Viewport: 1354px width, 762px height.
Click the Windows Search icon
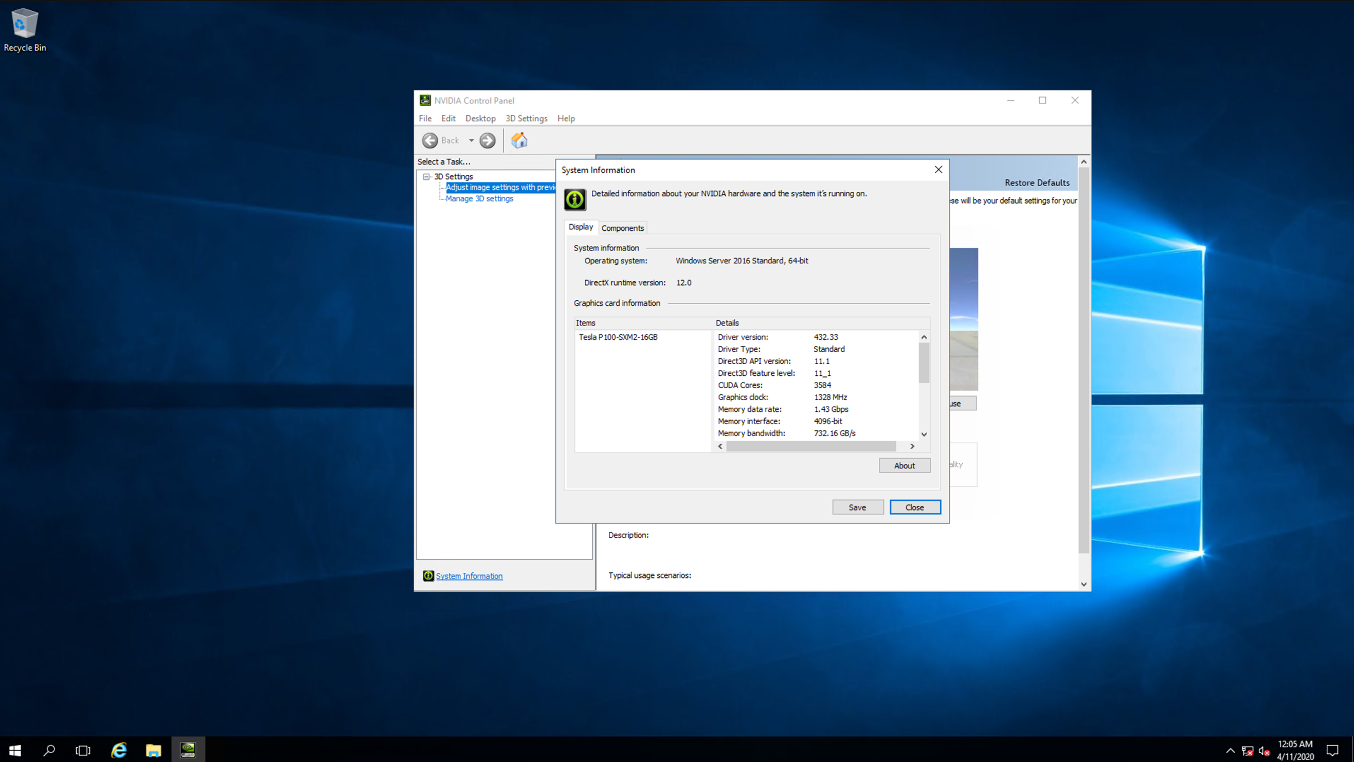click(48, 749)
